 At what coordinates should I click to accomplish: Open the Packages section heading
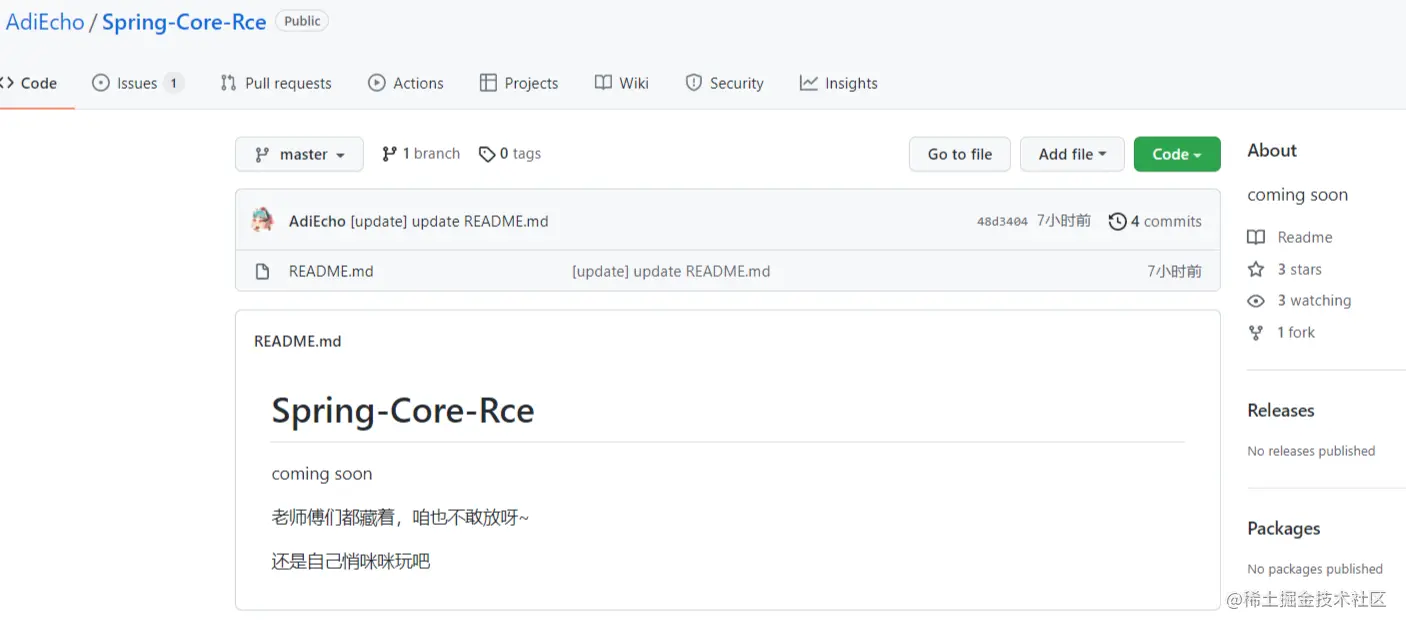tap(1284, 528)
